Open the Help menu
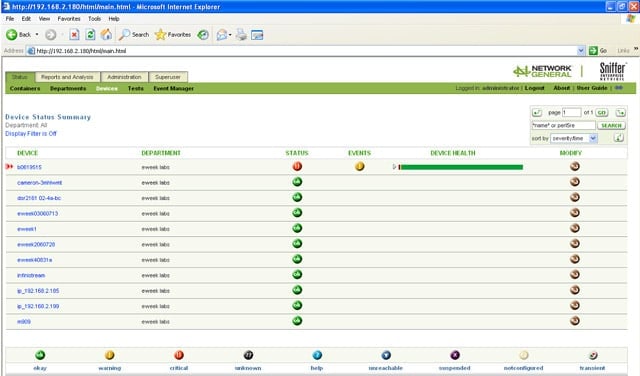 114,19
